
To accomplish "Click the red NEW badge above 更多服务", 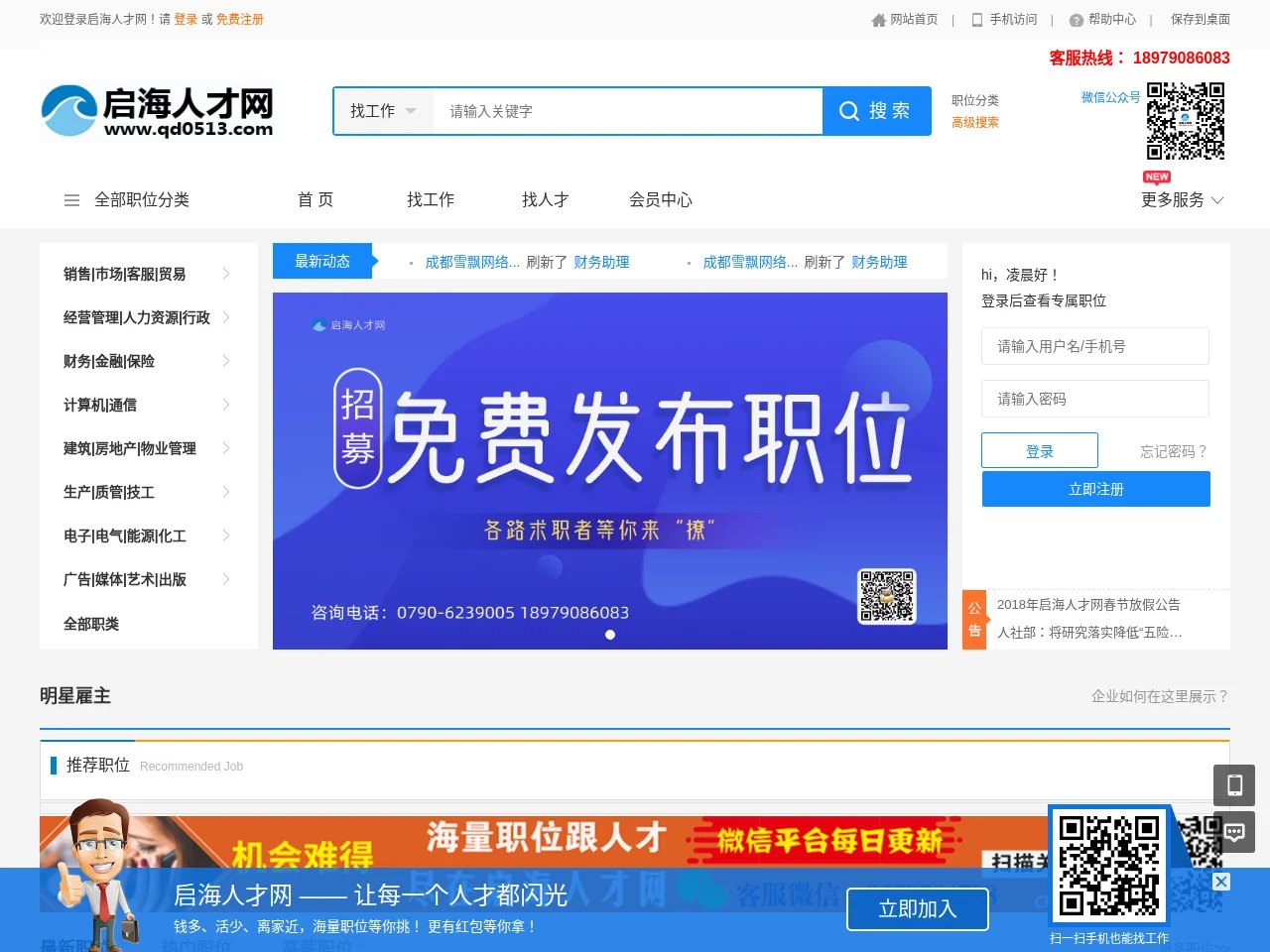I will pos(1157,178).
